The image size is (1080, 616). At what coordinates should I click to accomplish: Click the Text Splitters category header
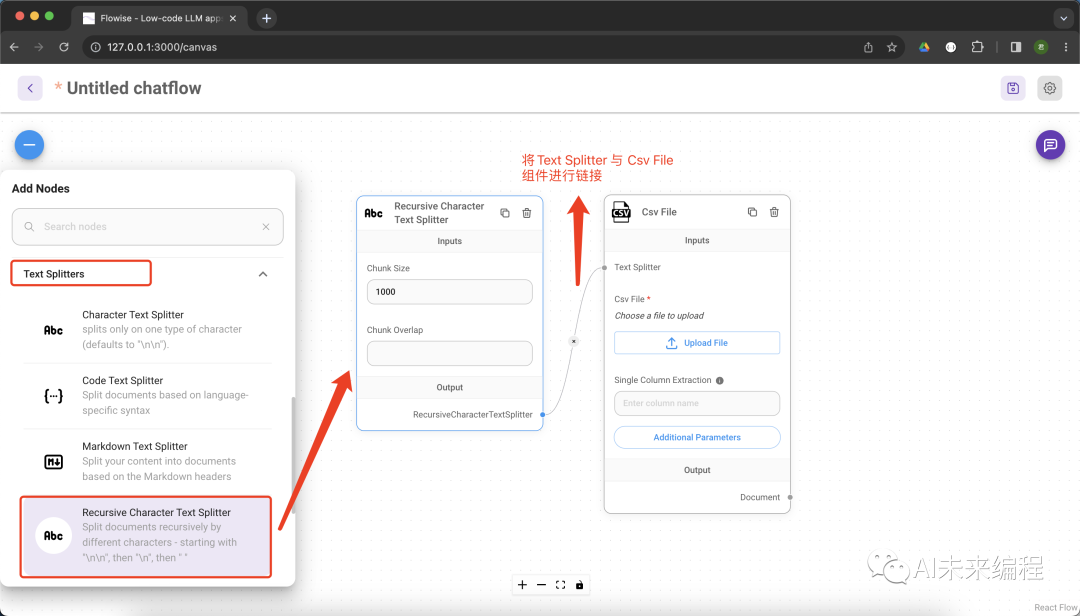(x=148, y=274)
